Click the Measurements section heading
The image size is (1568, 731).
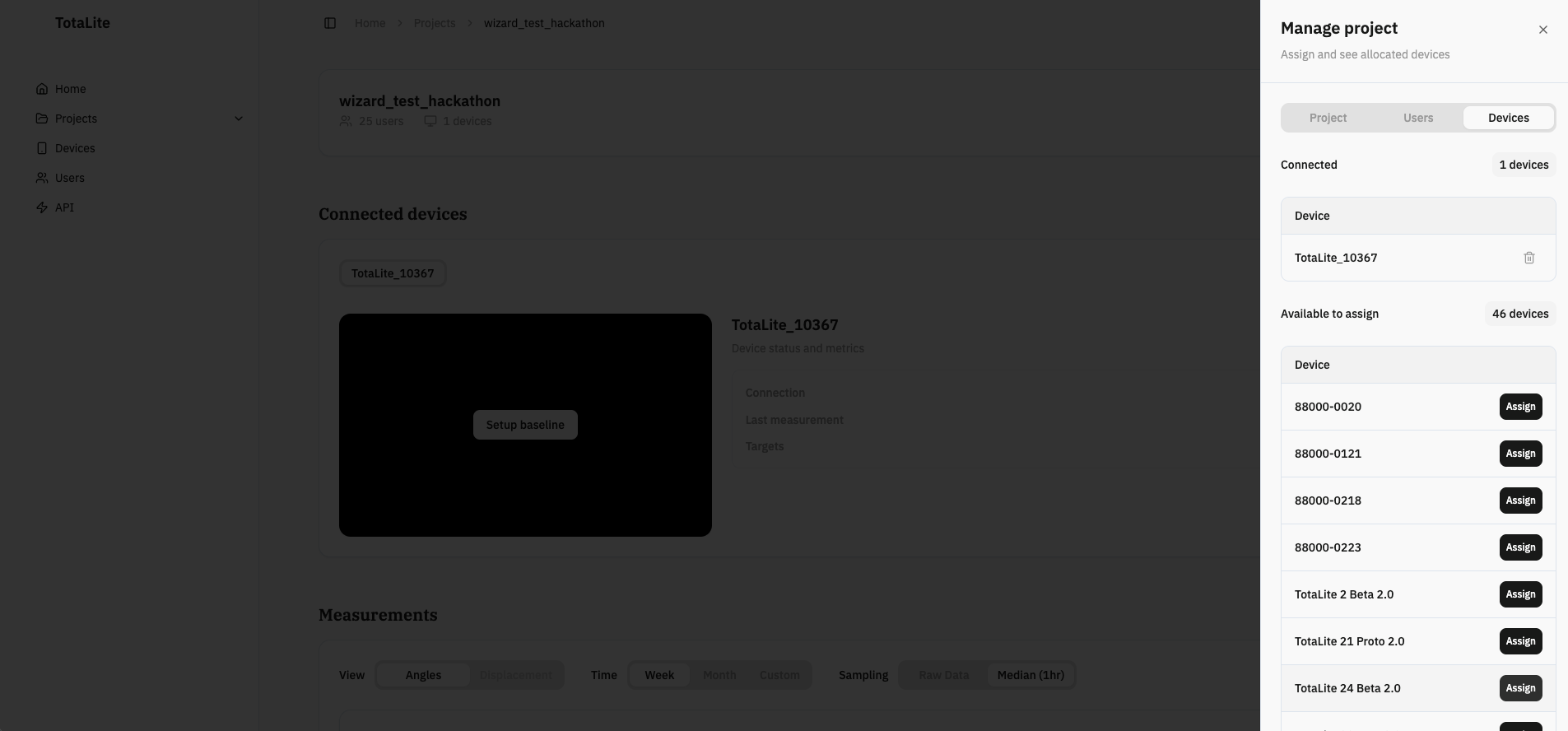pyautogui.click(x=378, y=615)
